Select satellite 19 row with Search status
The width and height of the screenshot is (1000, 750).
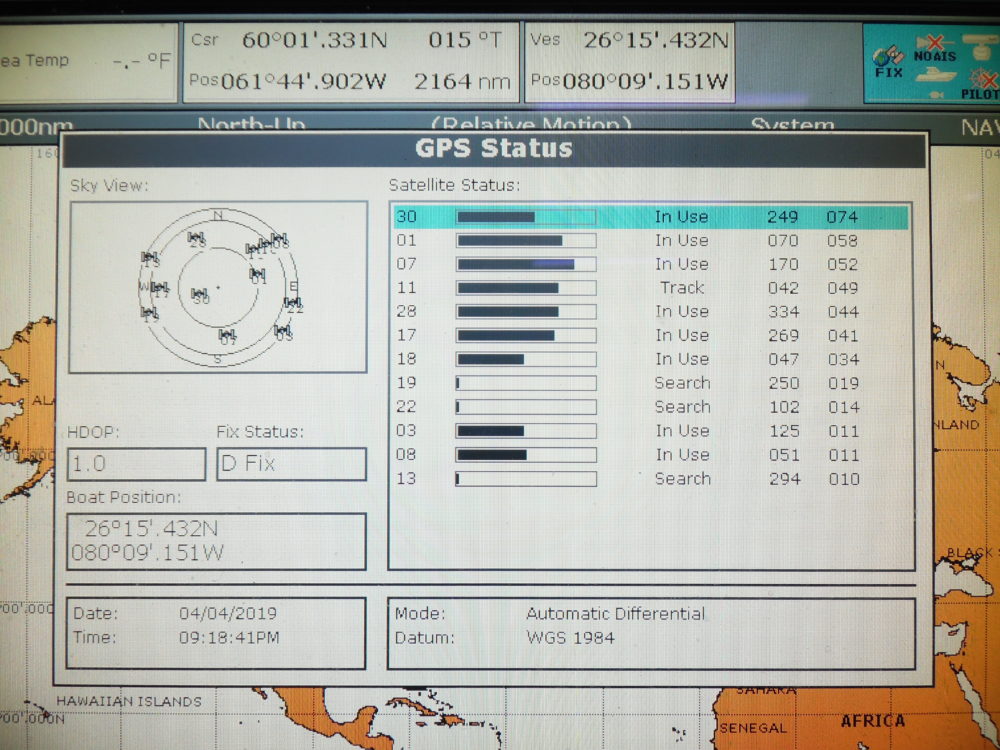[651, 383]
